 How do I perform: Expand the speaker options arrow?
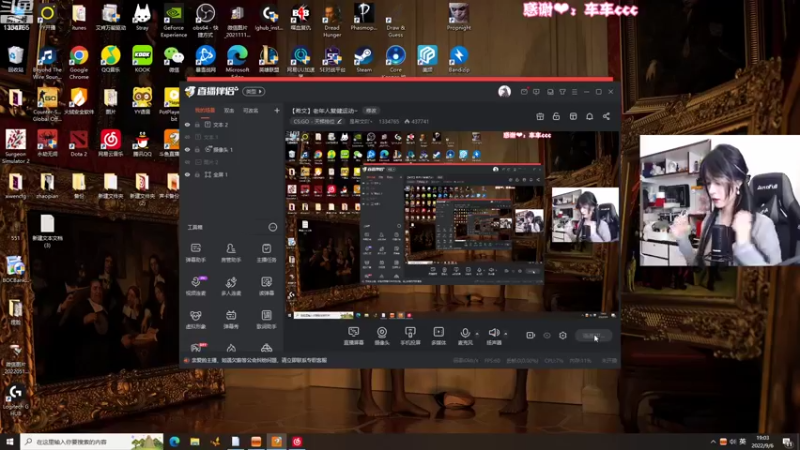point(506,334)
